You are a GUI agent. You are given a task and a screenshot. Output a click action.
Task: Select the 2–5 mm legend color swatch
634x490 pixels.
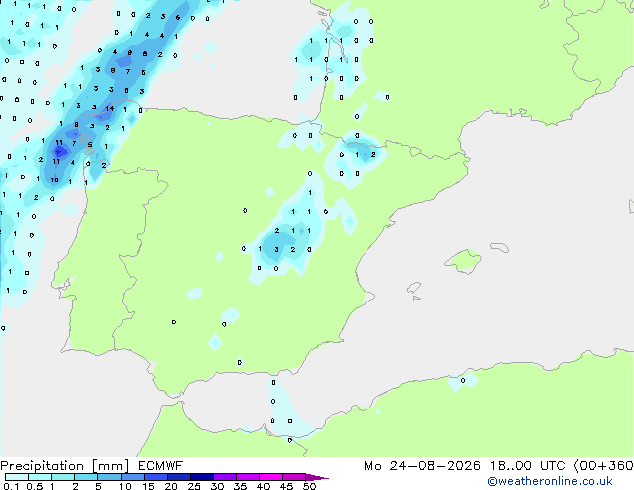pos(86,477)
